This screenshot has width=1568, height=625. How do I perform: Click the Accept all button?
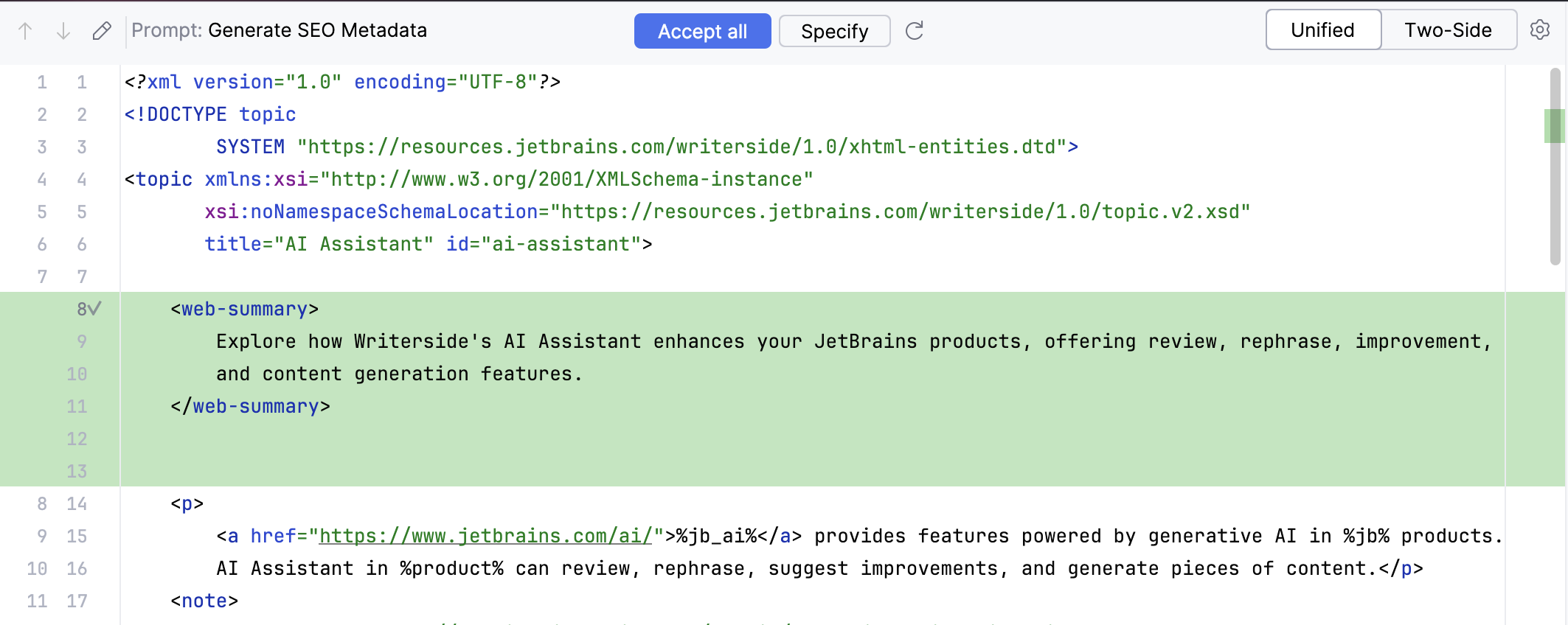tap(702, 31)
